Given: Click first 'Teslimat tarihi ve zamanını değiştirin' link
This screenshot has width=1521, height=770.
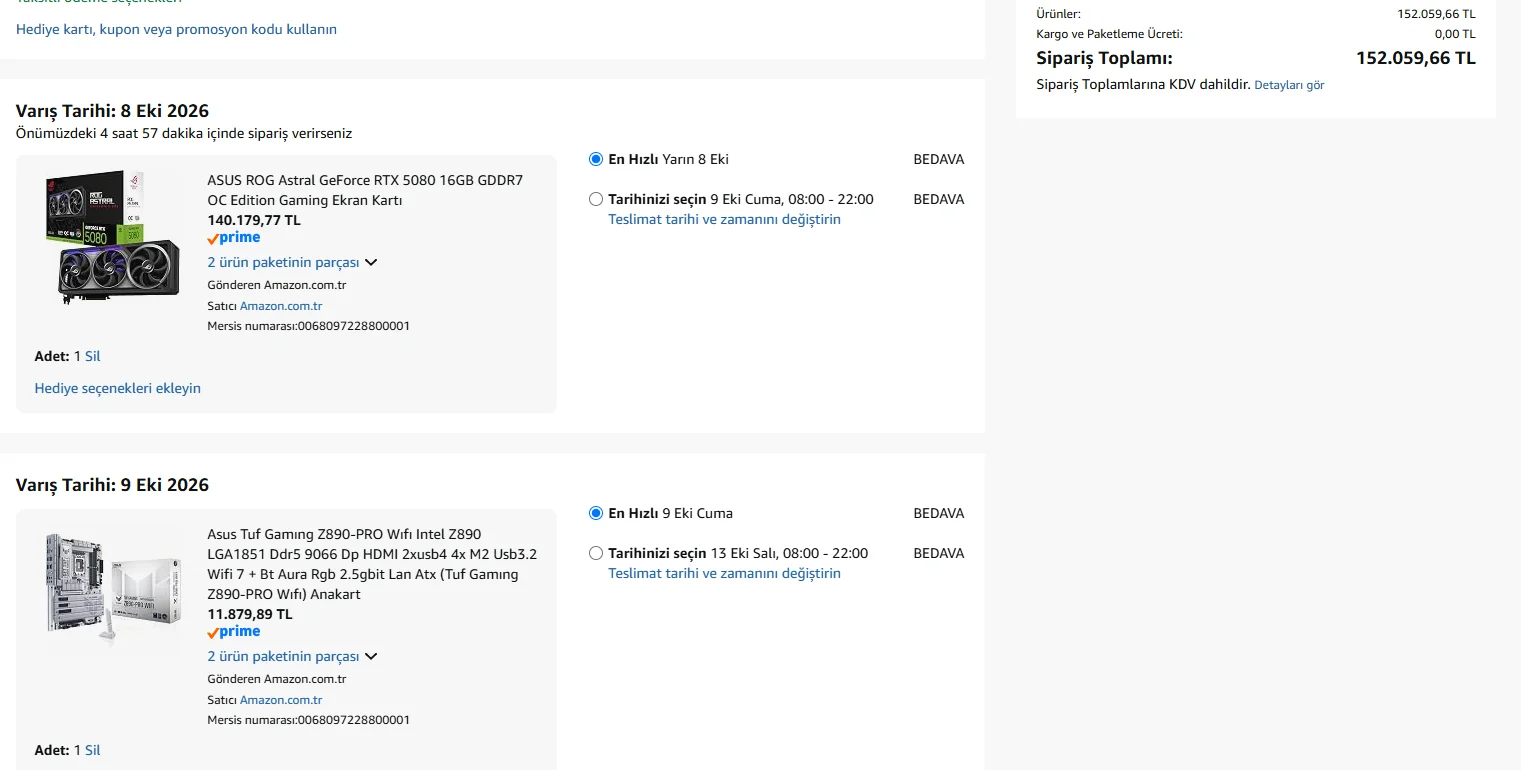Looking at the screenshot, I should [724, 219].
